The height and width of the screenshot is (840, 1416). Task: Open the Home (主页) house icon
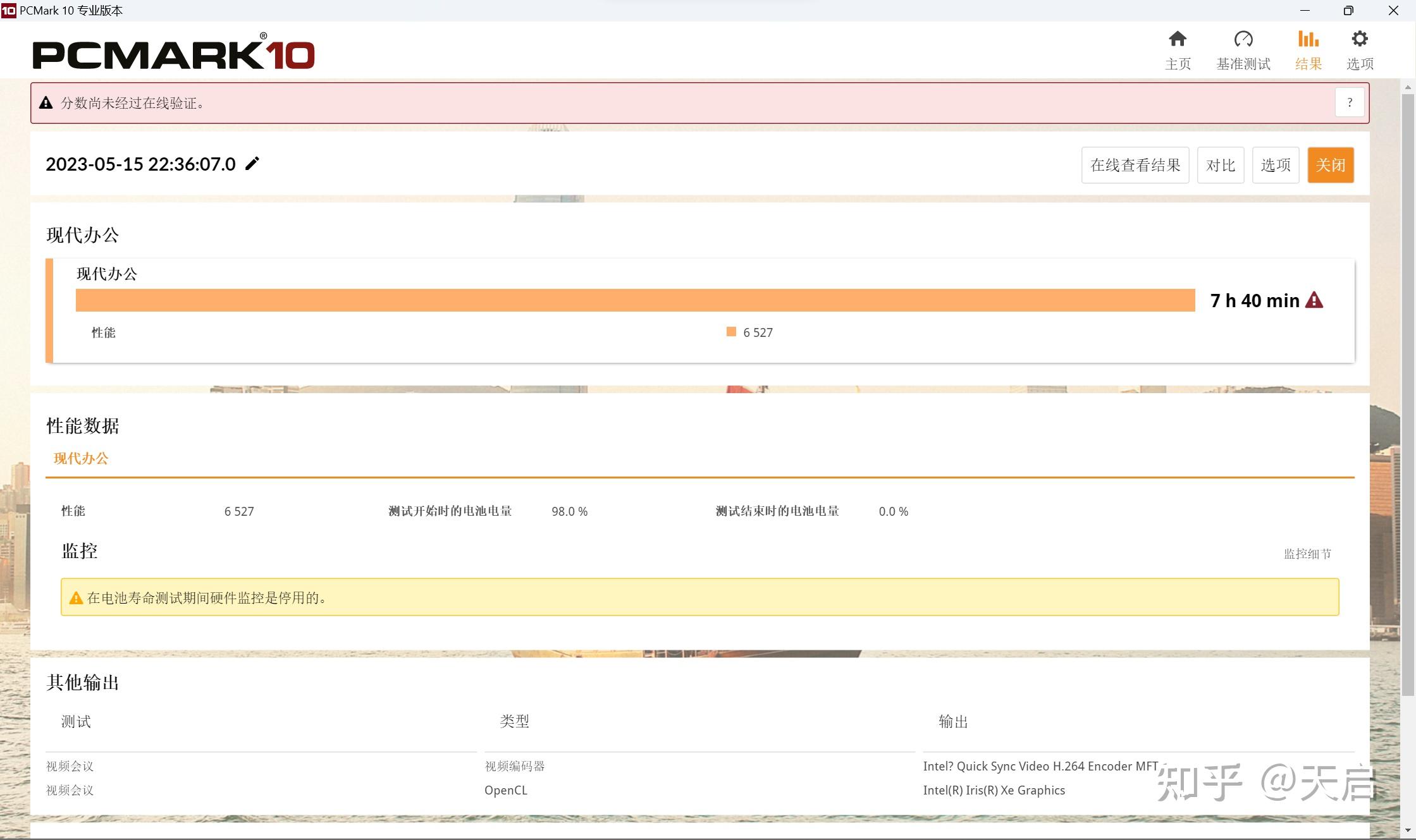(1177, 39)
